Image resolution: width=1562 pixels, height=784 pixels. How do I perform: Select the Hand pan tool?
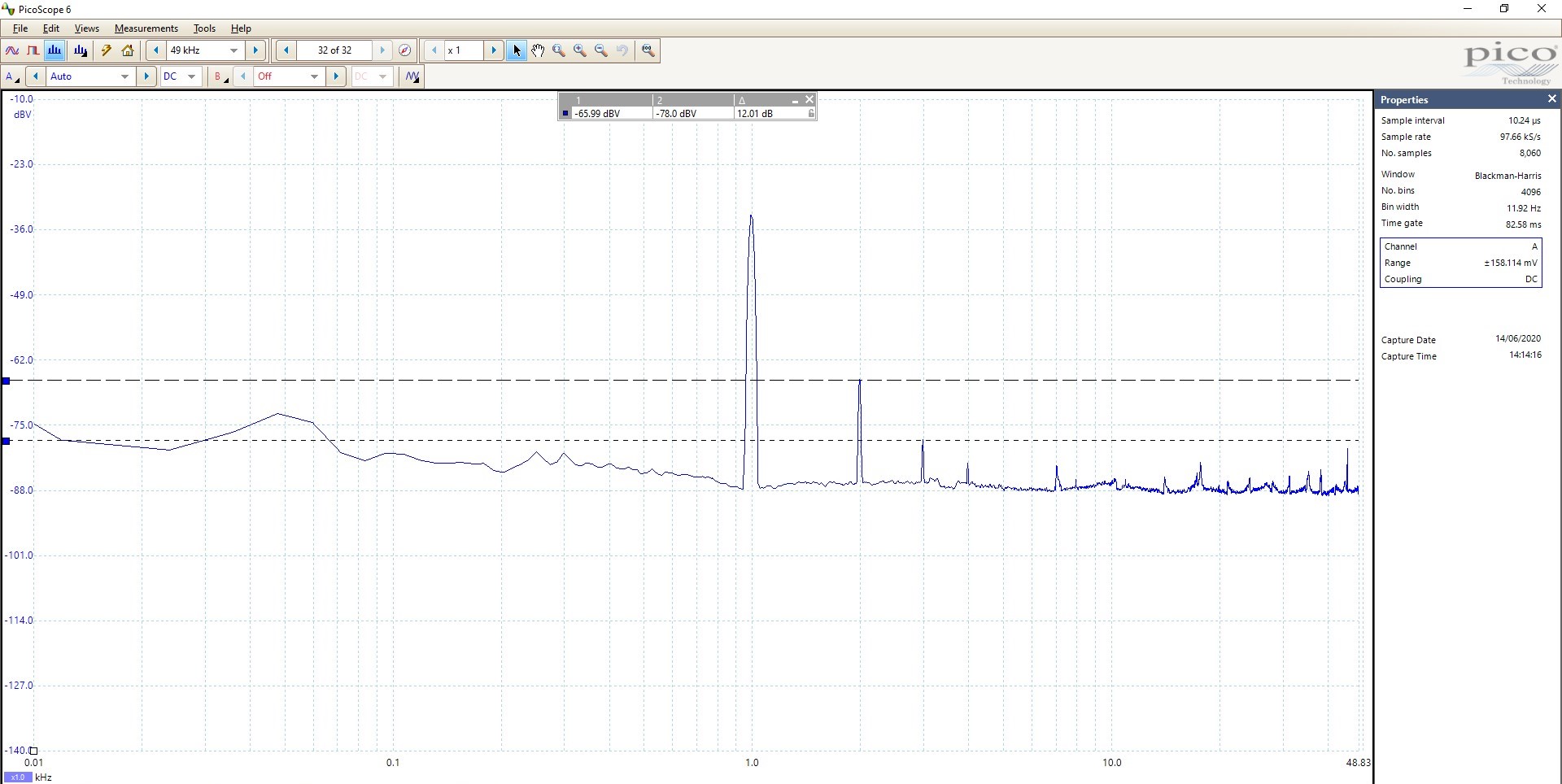(538, 50)
